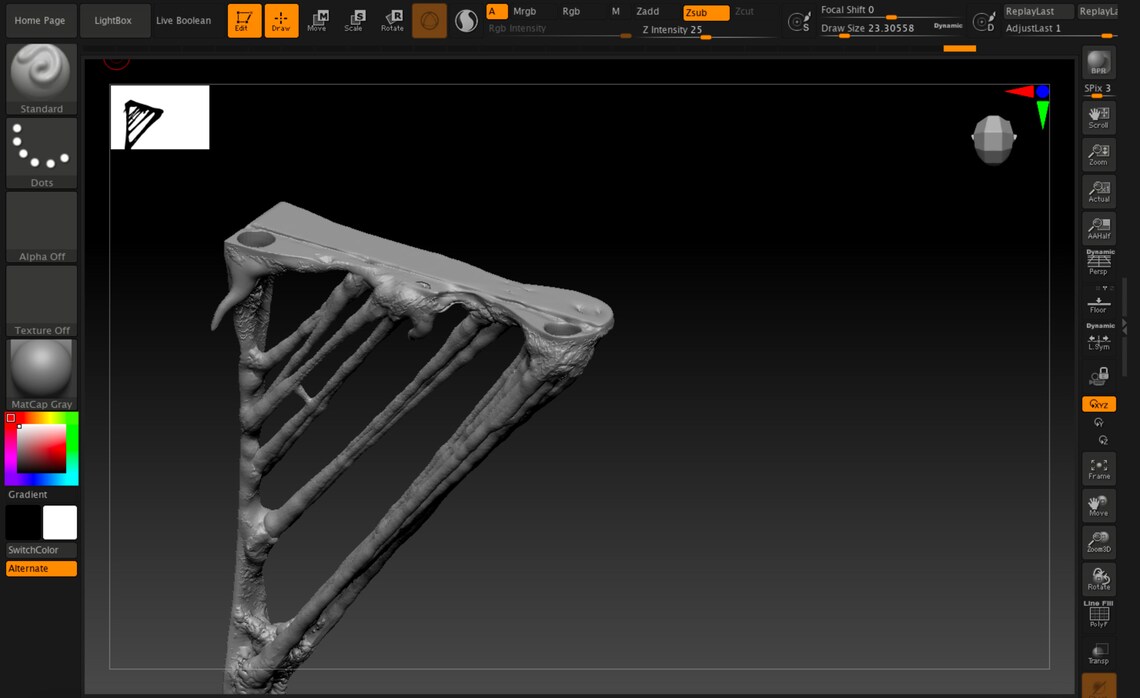This screenshot has width=1140, height=698.
Task: Enable Zadd sculpt mode
Action: tap(648, 12)
